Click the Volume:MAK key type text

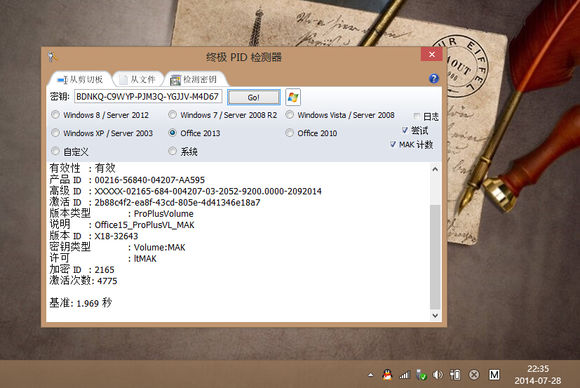click(159, 247)
